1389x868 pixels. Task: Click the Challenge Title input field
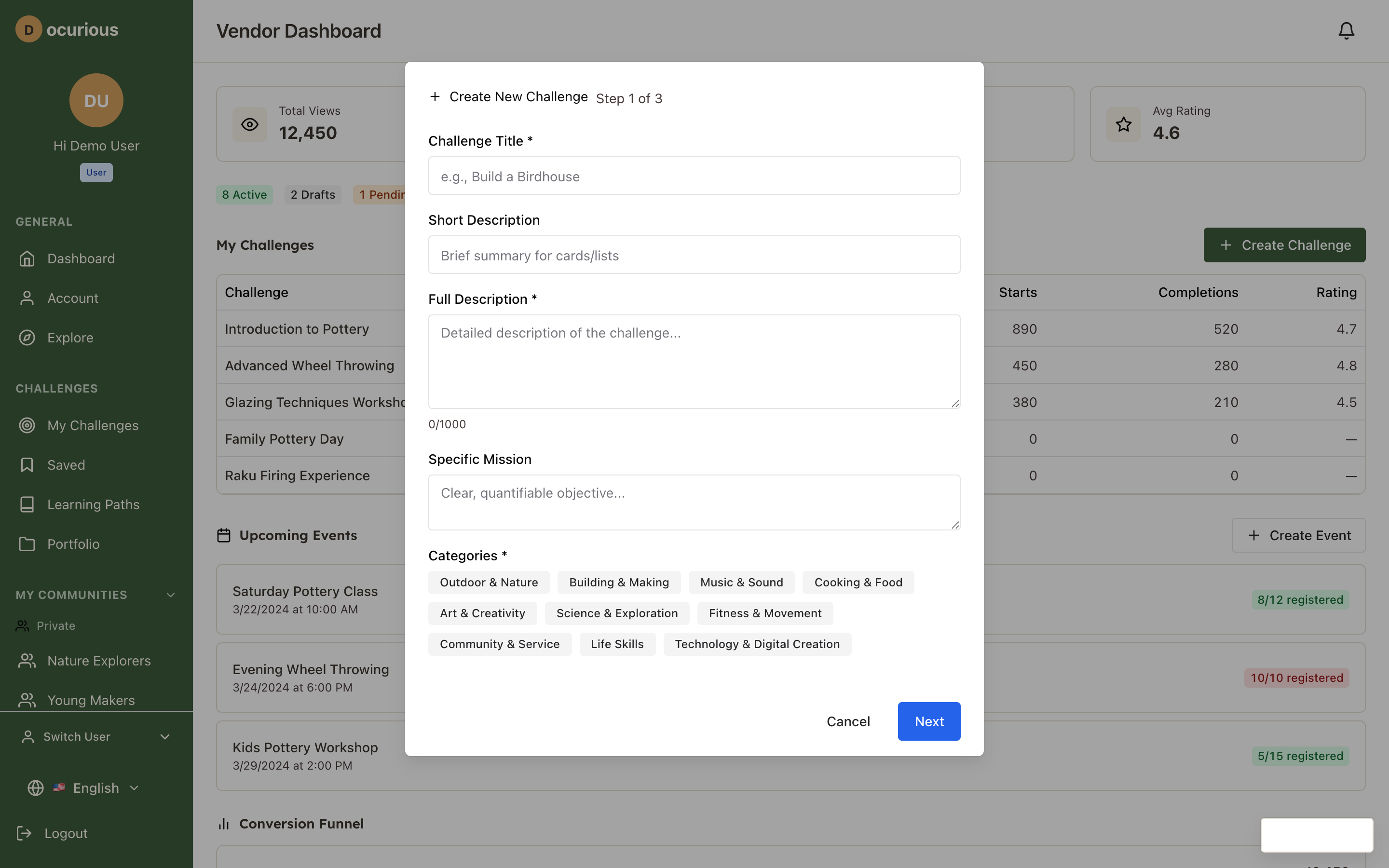click(694, 176)
